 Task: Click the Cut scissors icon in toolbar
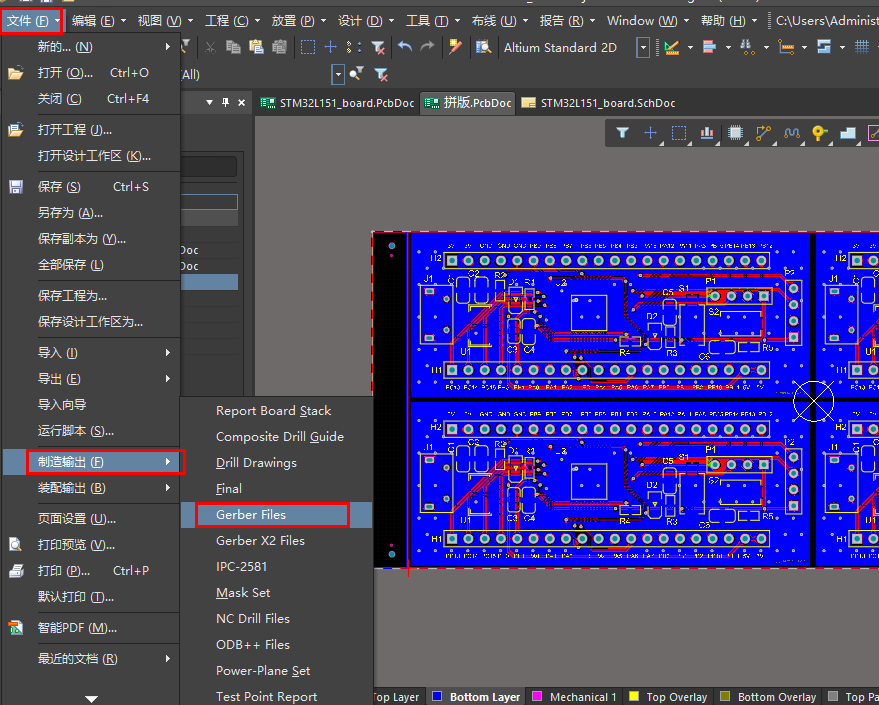(x=210, y=48)
